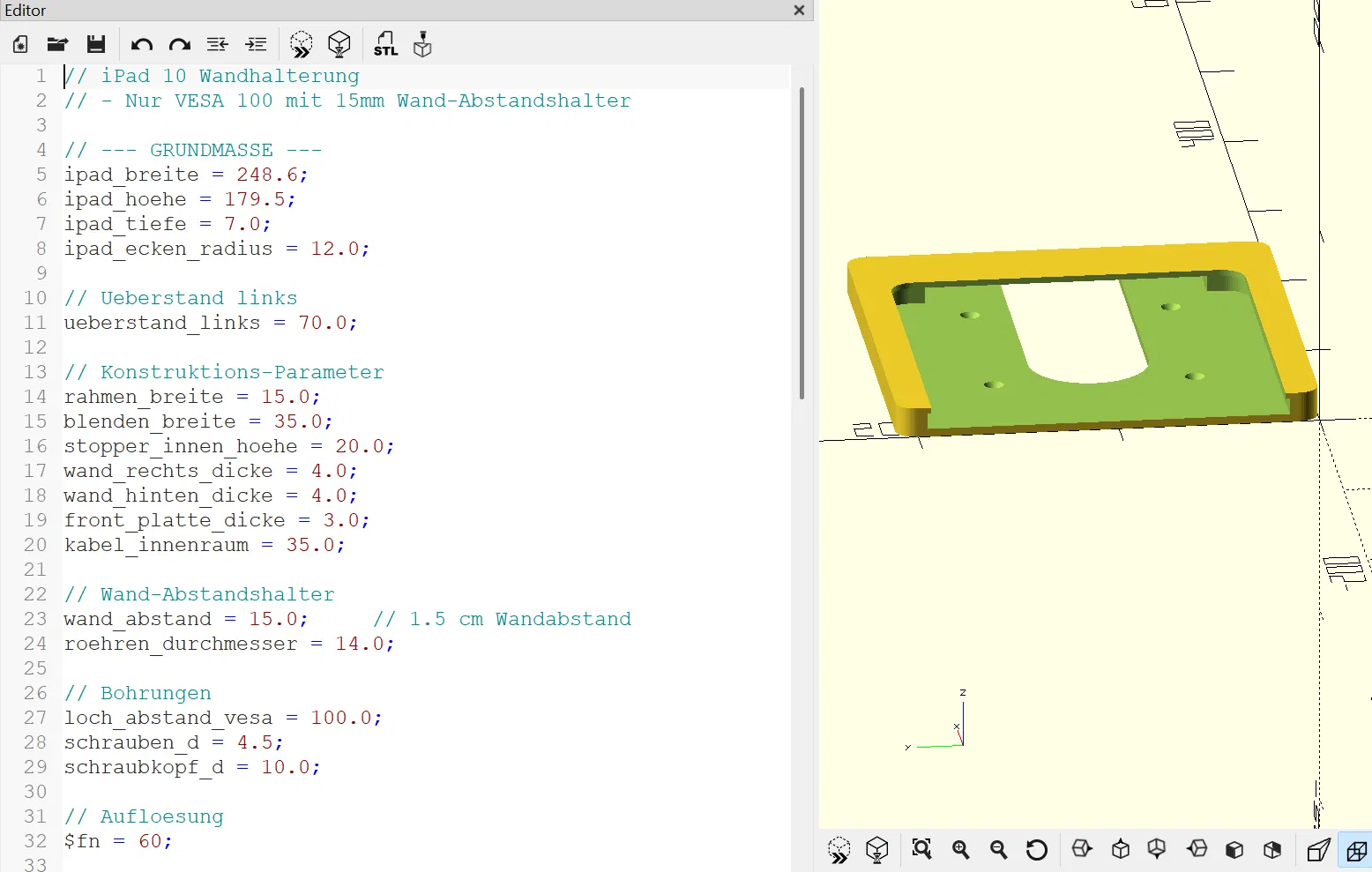Save the current SCAD file
The width and height of the screenshot is (1372, 872).
click(96, 44)
